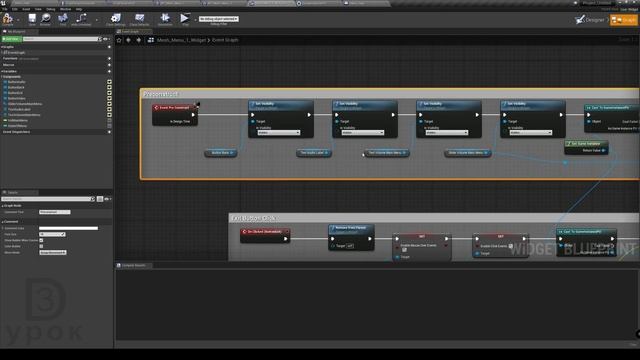Bookmark graph location with star icon
This screenshot has height=360, width=640.
119,40
